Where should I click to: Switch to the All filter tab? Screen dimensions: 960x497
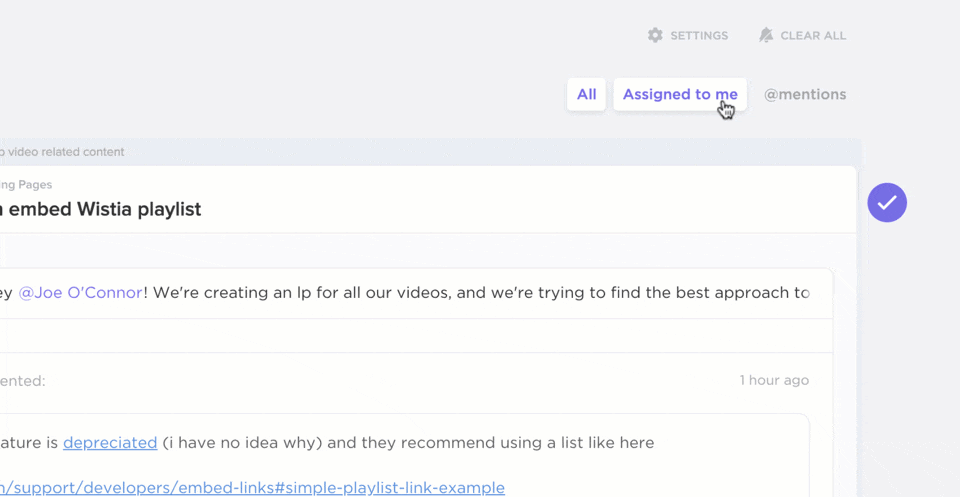(x=586, y=94)
